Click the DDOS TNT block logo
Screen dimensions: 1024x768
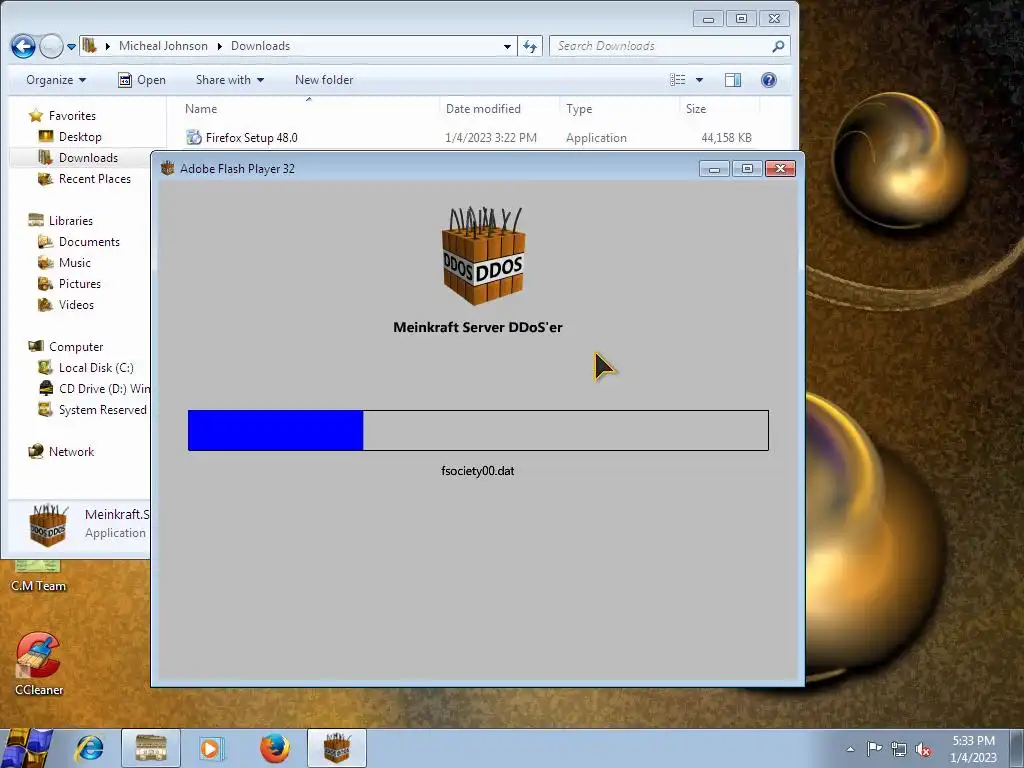click(483, 256)
